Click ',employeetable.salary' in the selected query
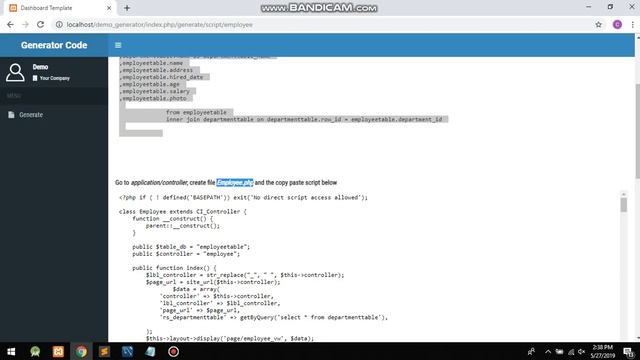Screen dimensions: 640x360 (154, 91)
